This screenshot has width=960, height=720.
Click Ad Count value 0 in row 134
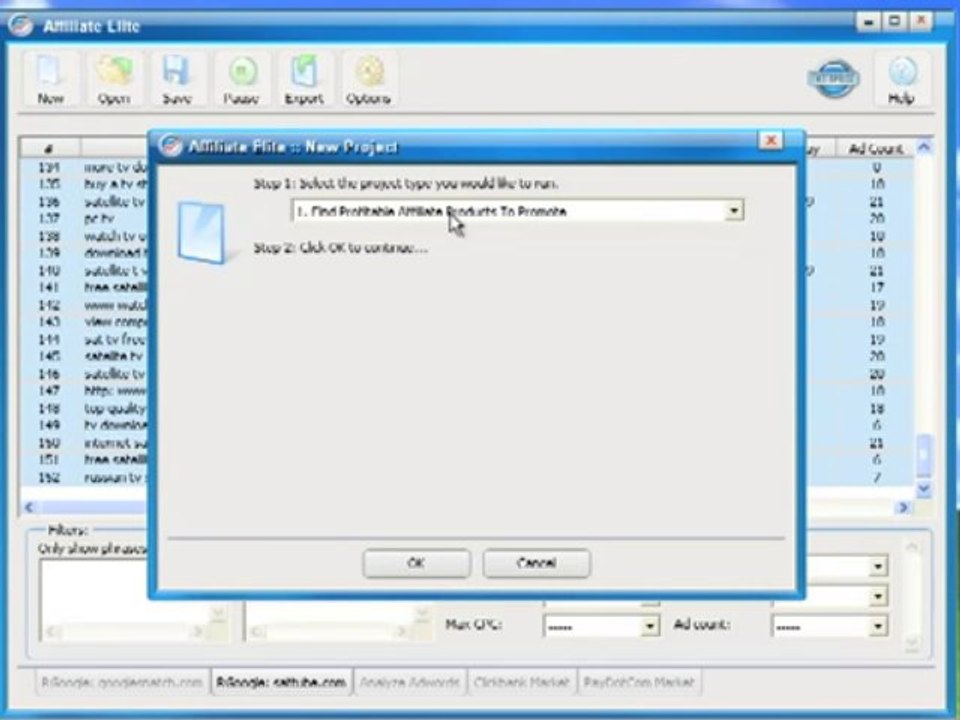(x=877, y=167)
